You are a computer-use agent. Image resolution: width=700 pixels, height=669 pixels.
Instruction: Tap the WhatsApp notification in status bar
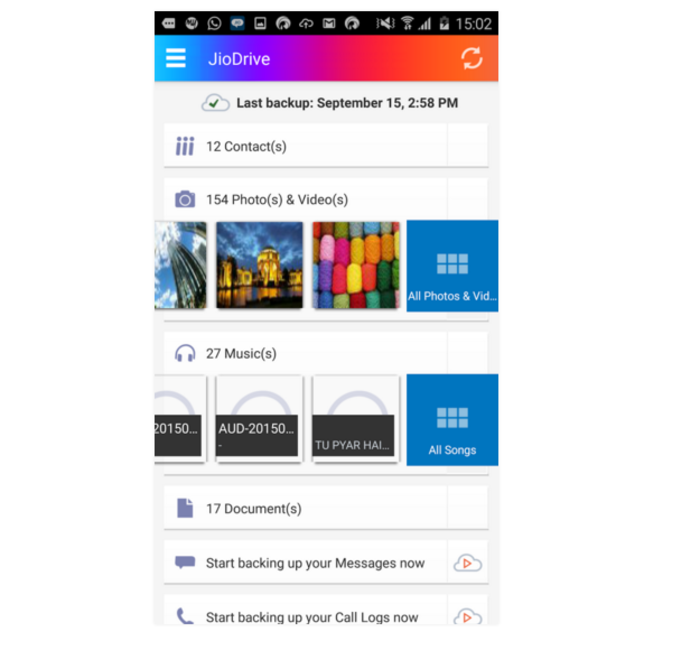pyautogui.click(x=214, y=23)
